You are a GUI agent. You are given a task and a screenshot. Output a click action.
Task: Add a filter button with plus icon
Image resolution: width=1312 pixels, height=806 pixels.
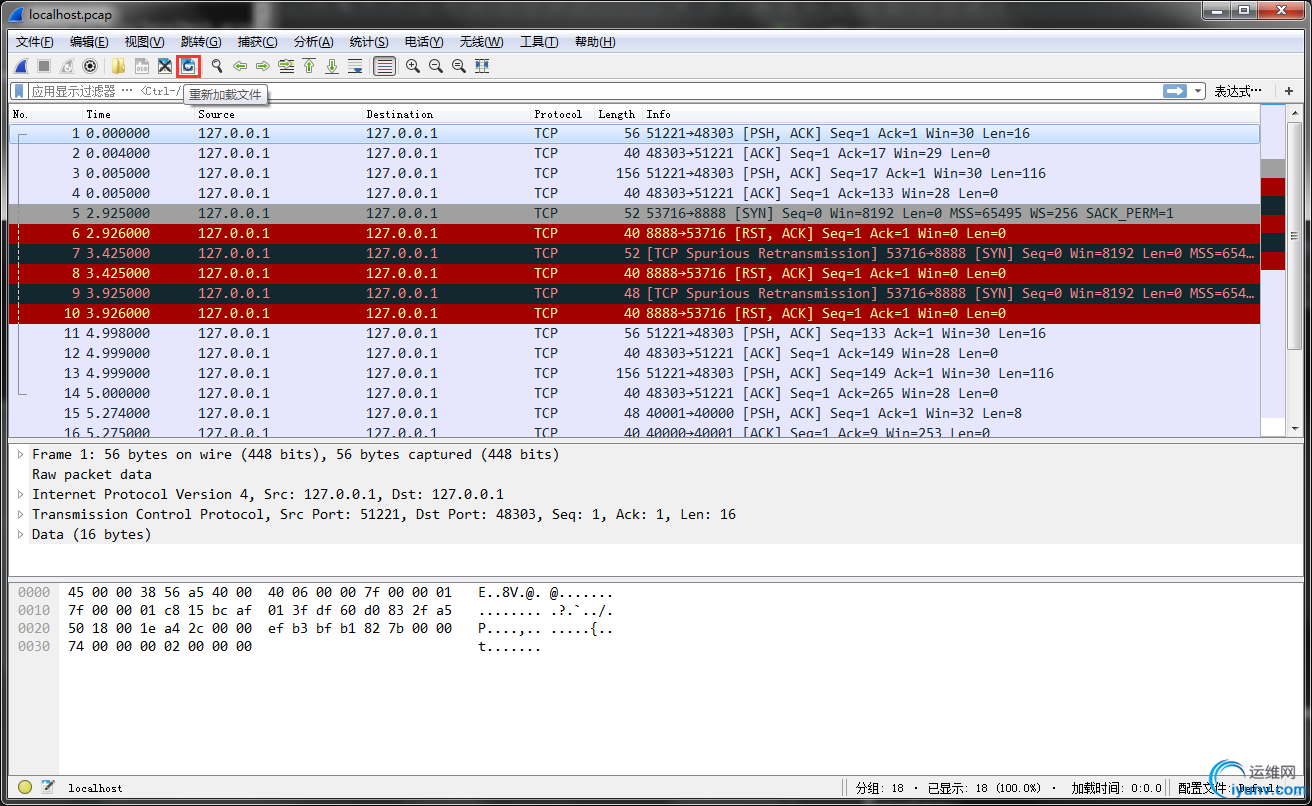tap(1289, 91)
